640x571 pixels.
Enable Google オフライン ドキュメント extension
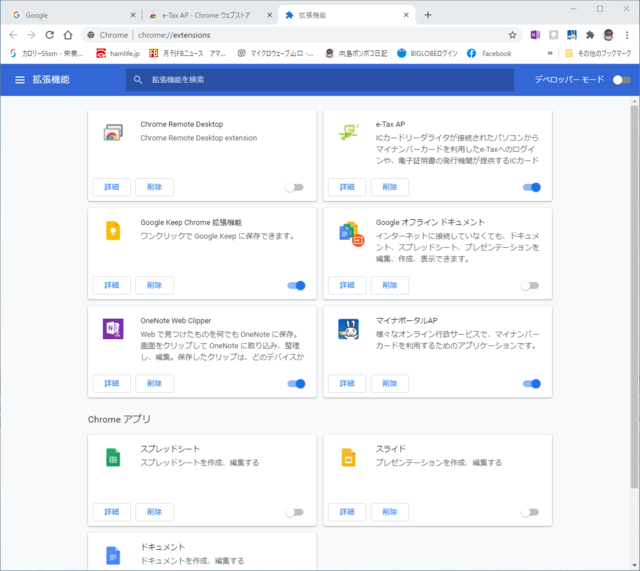coord(530,285)
